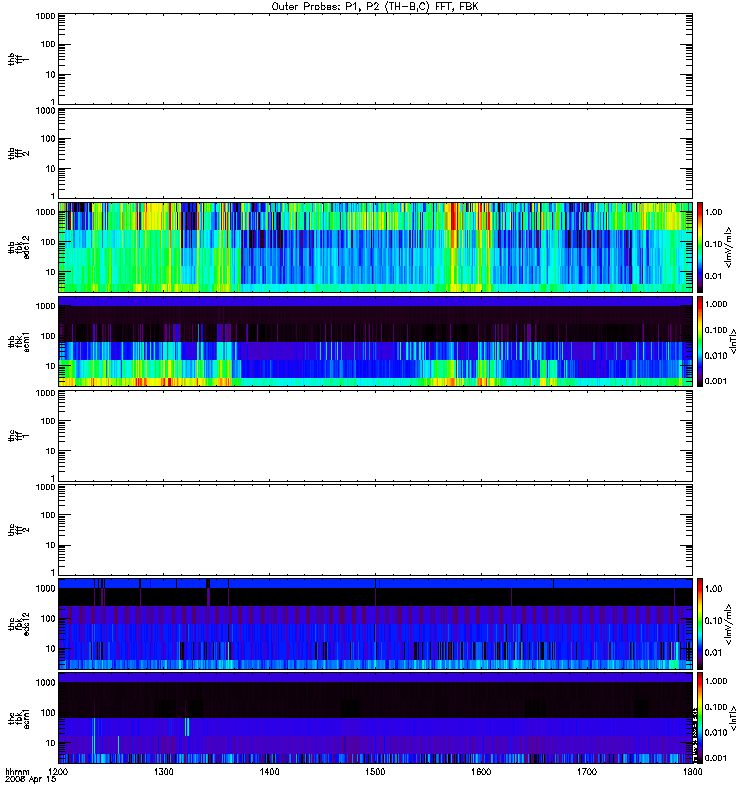The height and width of the screenshot is (800, 750).
Task: Click the '0.001' tick on thb scm1 color bar
Action: (x=716, y=381)
